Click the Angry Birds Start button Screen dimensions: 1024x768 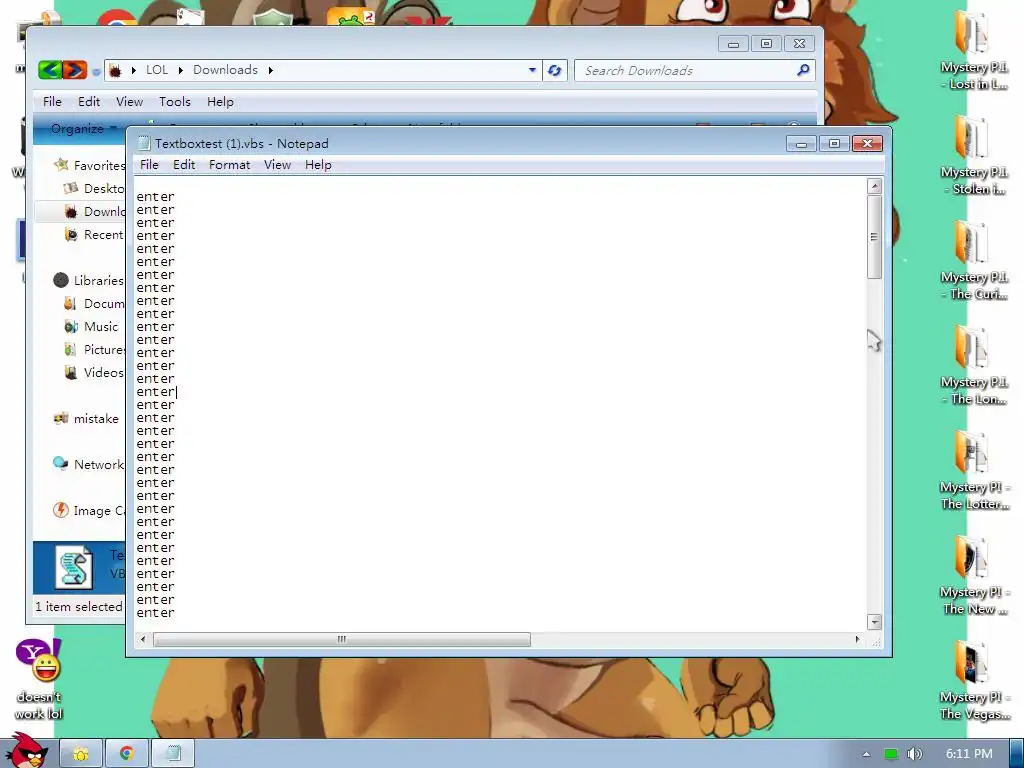pos(27,750)
